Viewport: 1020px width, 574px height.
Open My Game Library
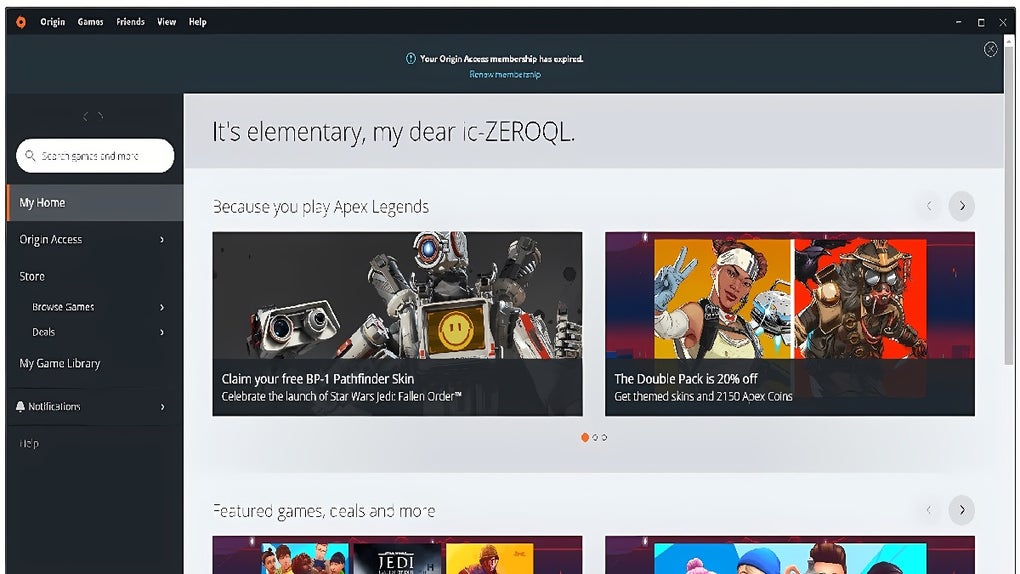pos(60,364)
